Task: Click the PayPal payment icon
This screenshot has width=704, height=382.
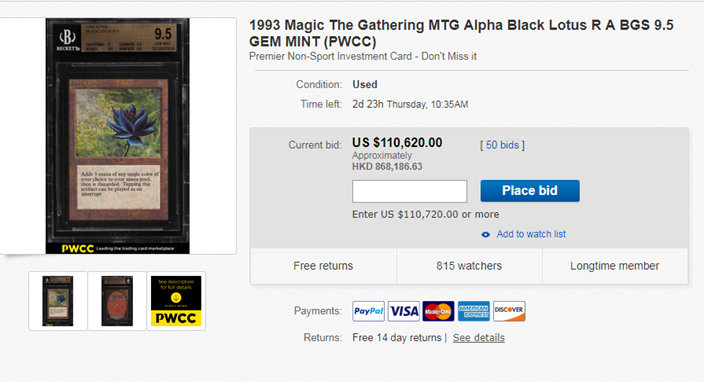Action: (x=368, y=311)
